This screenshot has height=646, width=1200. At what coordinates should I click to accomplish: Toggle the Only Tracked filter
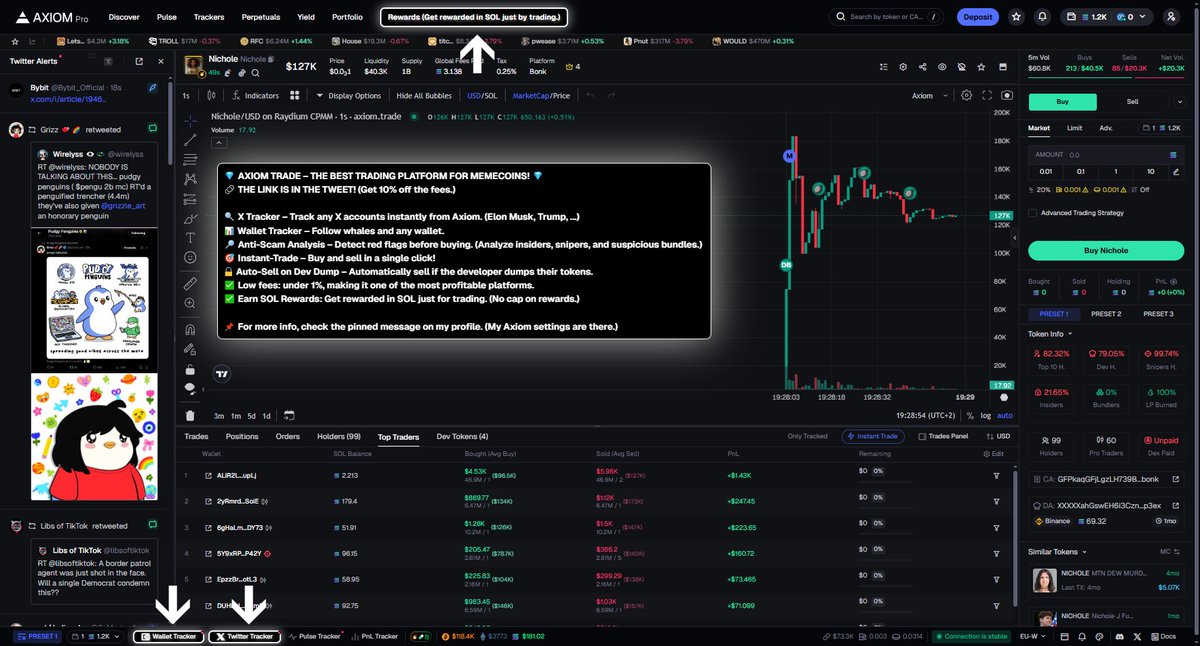tap(807, 436)
